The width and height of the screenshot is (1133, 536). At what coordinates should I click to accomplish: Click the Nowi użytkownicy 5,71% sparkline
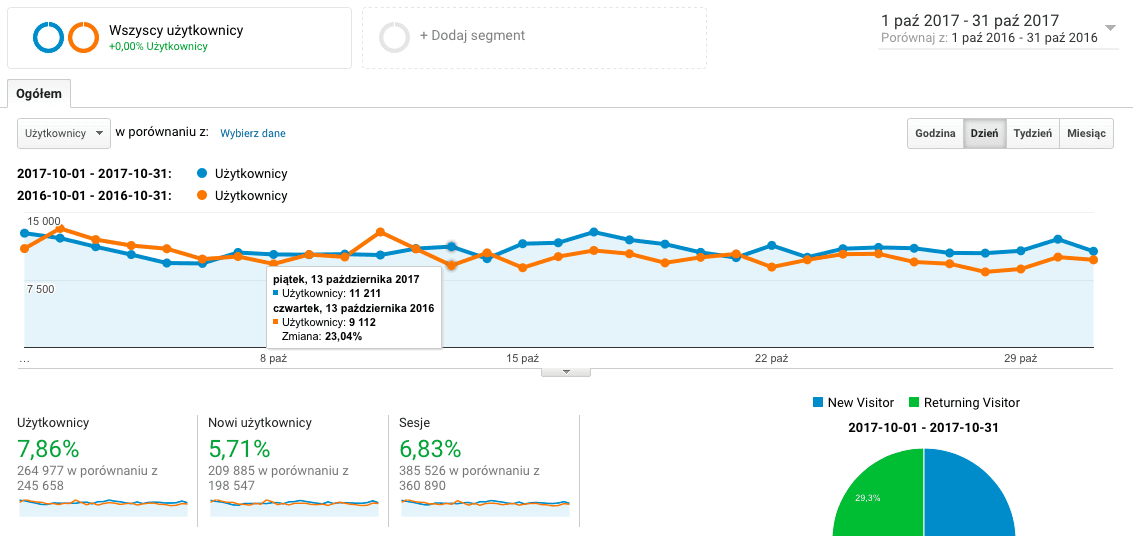tap(294, 507)
